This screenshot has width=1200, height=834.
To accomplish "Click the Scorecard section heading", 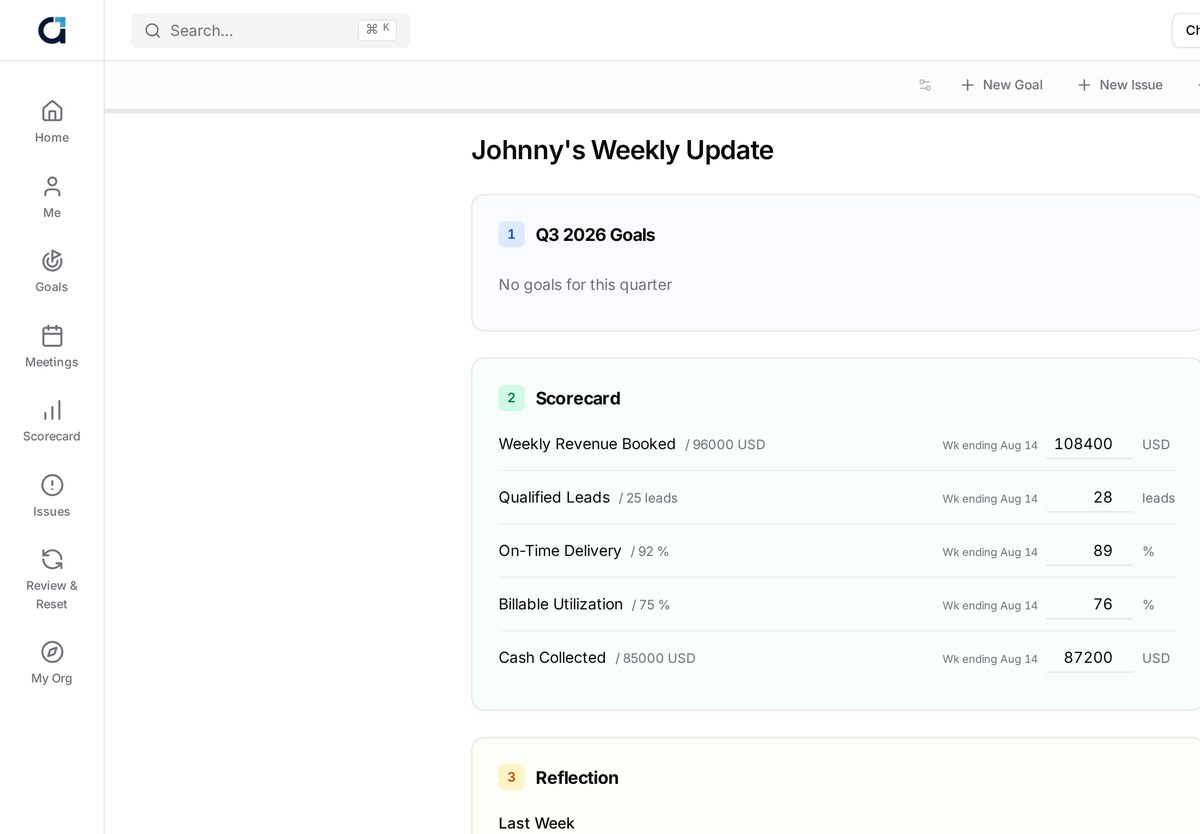I will click(578, 398).
